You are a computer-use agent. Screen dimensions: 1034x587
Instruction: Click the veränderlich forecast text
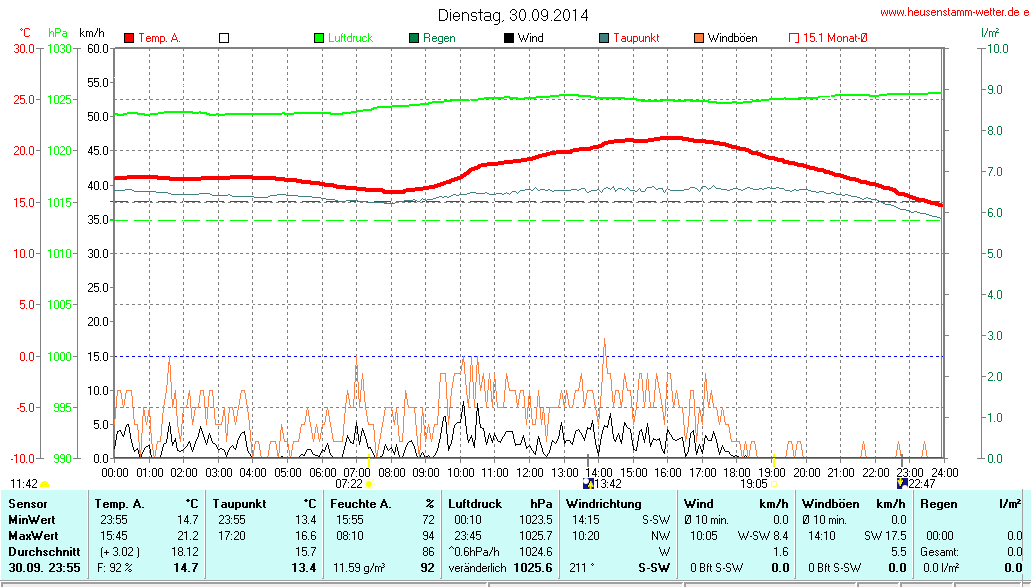tap(477, 568)
